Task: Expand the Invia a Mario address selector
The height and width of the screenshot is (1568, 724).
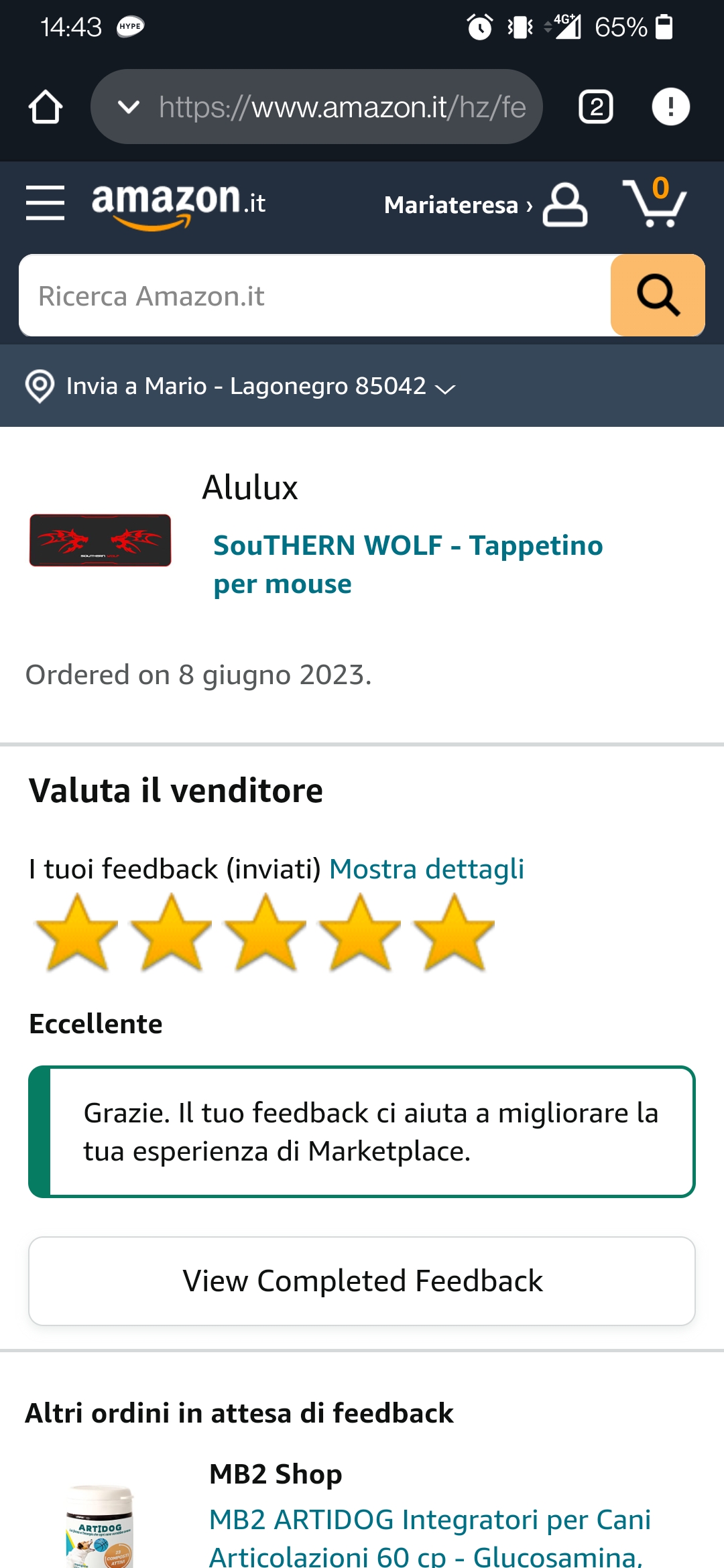Action: [261, 387]
